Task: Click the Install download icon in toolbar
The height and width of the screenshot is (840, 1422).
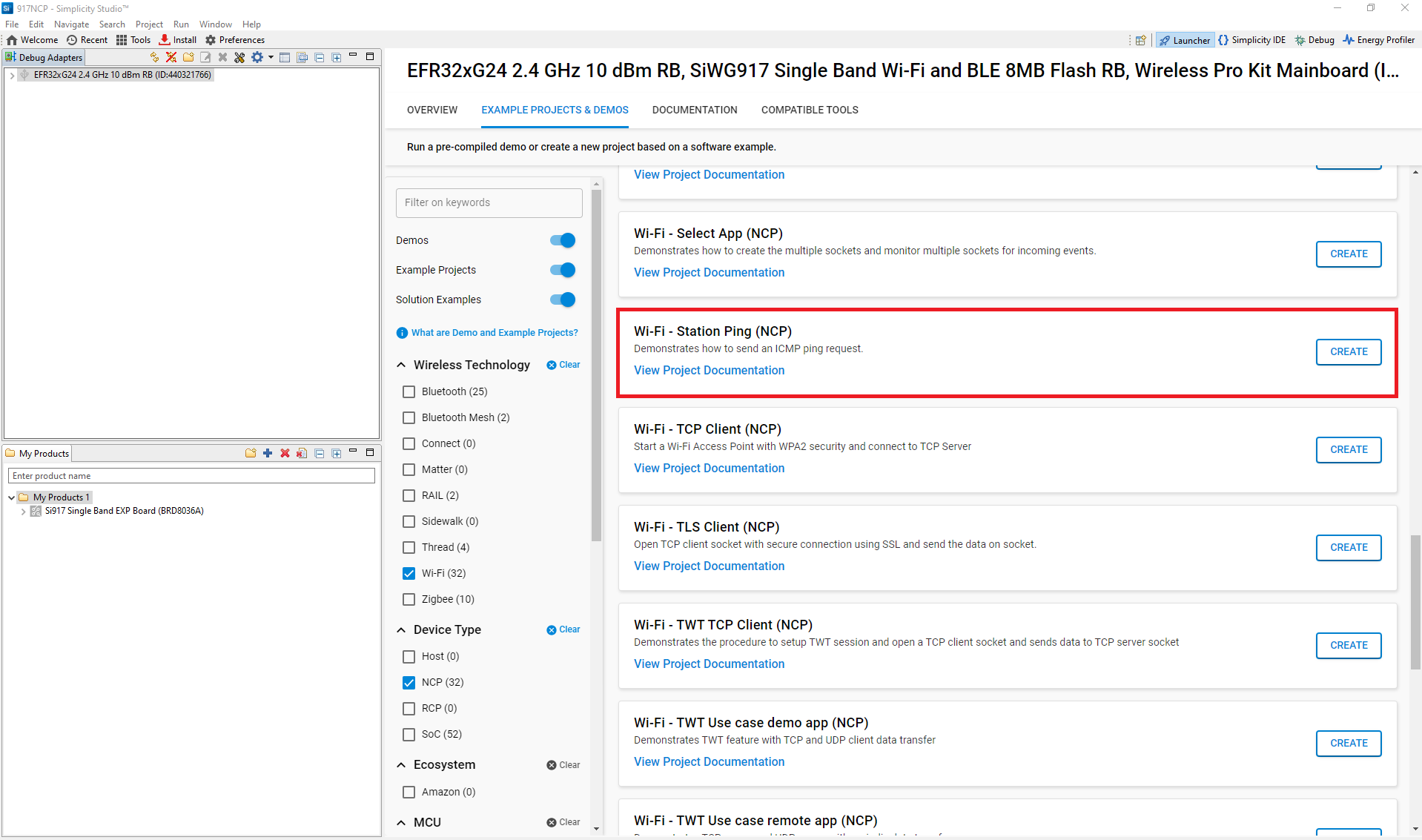Action: click(165, 40)
